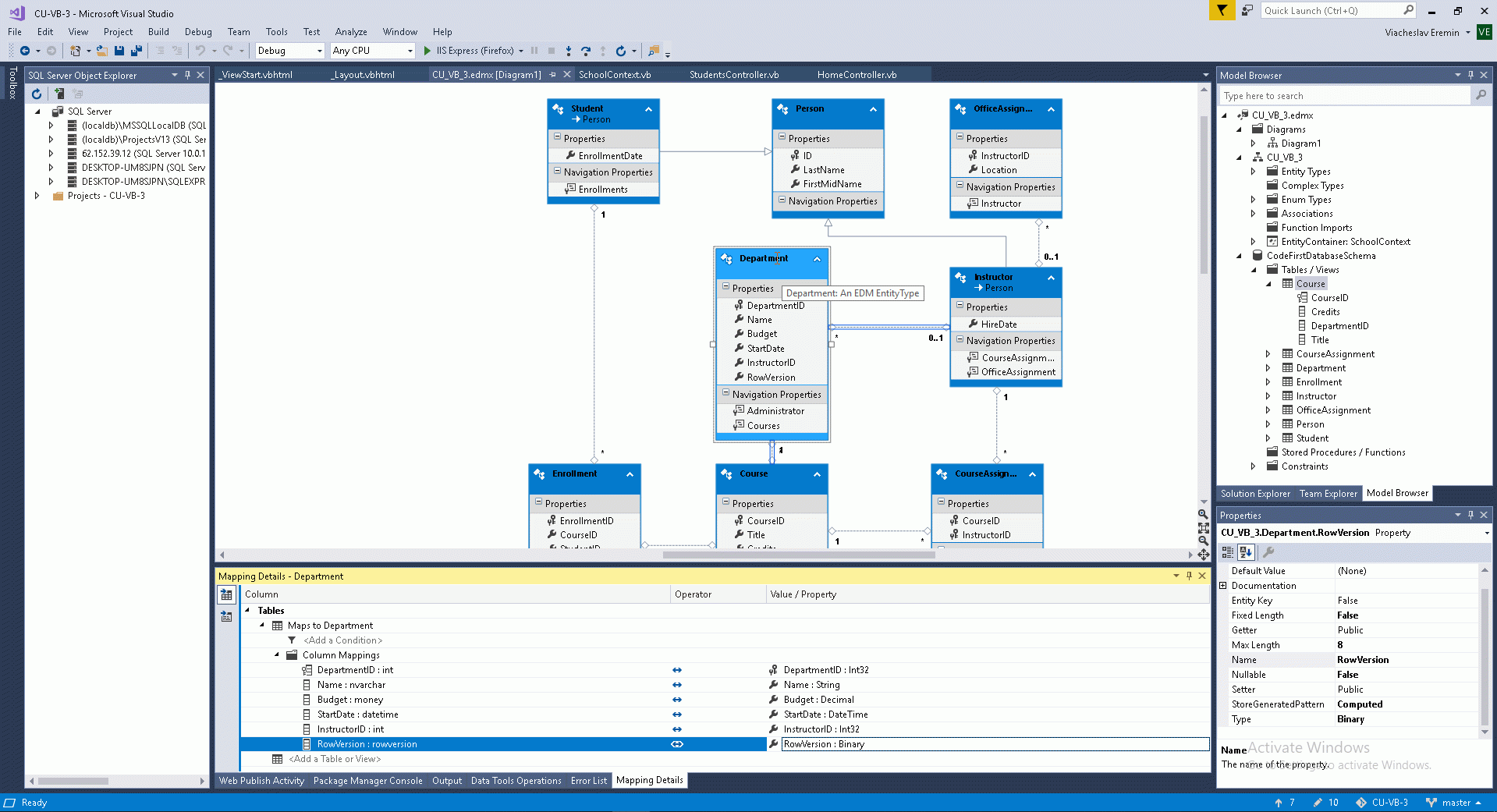This screenshot has width=1497, height=812.
Task: Toggle Navigation Properties section in Student entity
Action: point(557,171)
